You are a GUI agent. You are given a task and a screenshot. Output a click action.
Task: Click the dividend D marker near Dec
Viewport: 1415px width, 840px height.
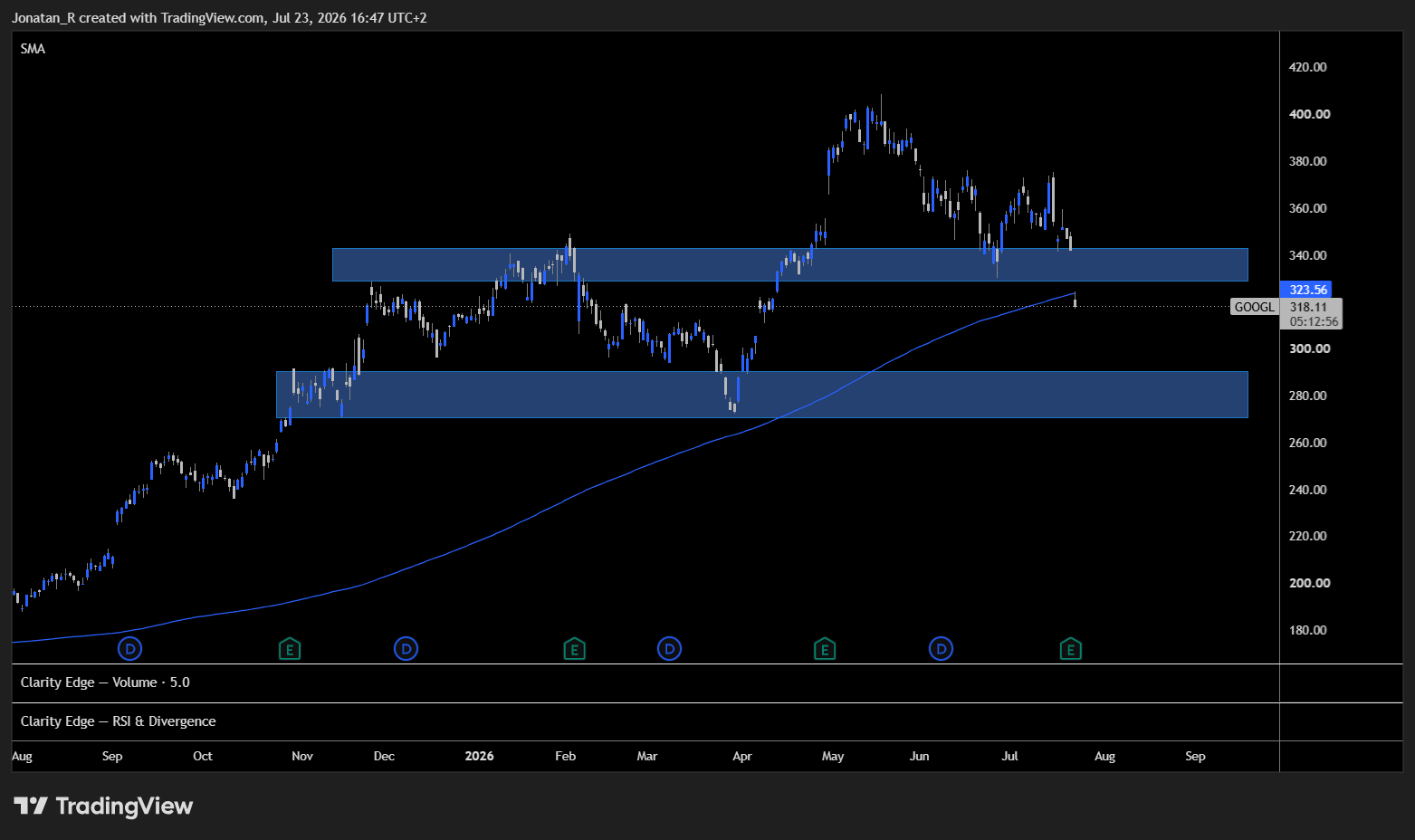point(406,649)
